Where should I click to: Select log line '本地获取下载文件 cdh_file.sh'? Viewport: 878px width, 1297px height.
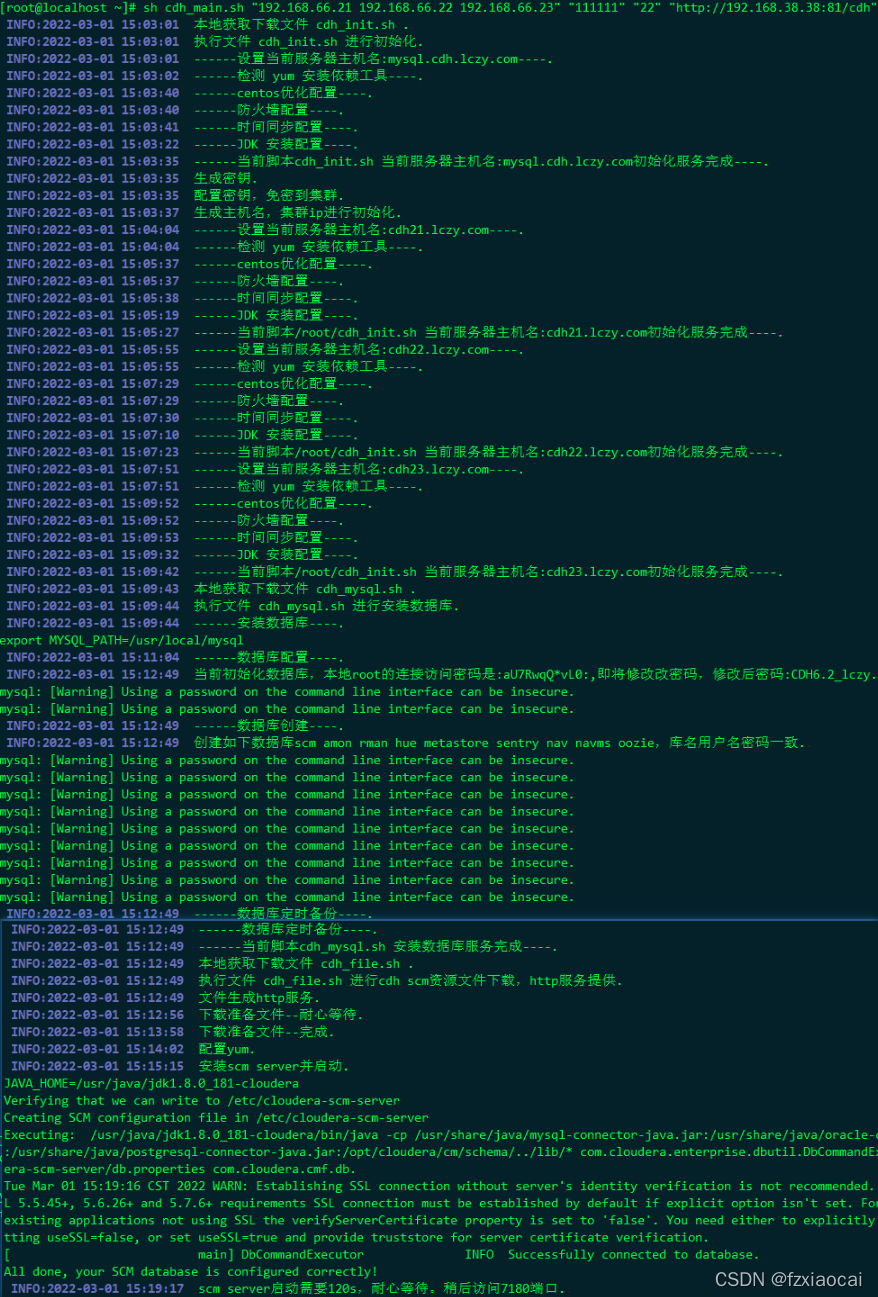(x=210, y=964)
